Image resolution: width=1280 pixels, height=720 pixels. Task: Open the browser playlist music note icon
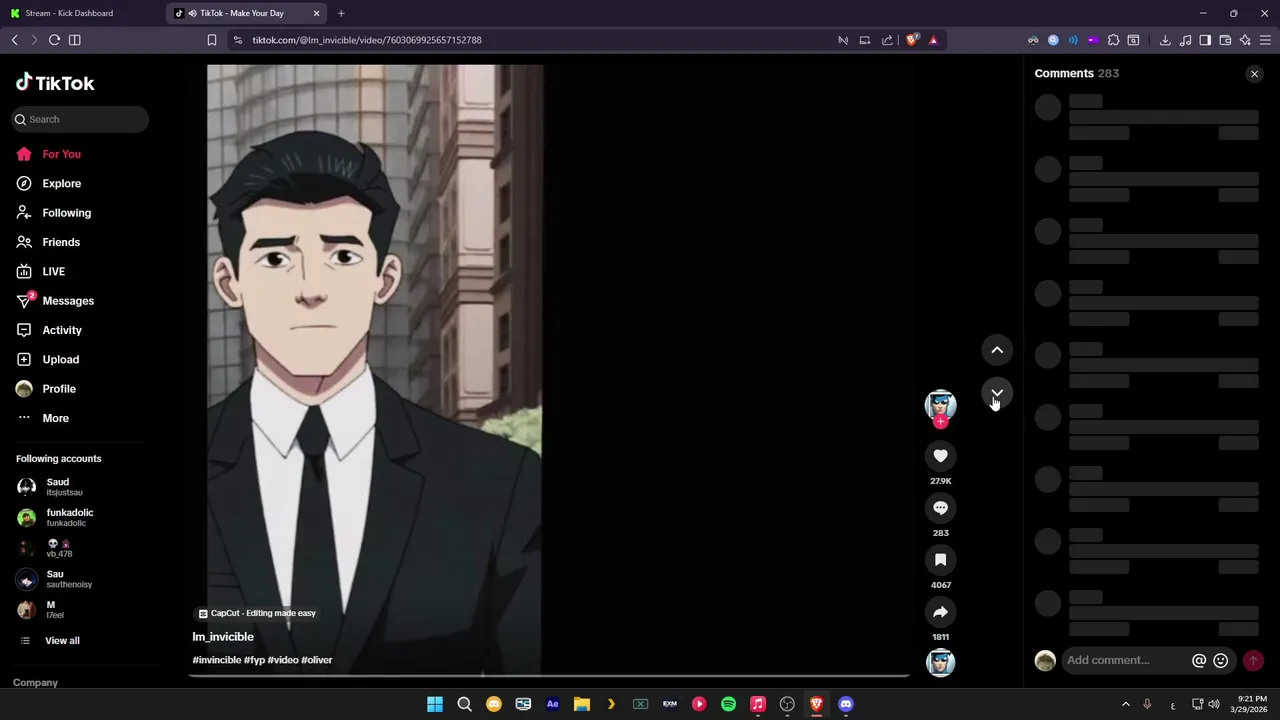tap(1185, 40)
